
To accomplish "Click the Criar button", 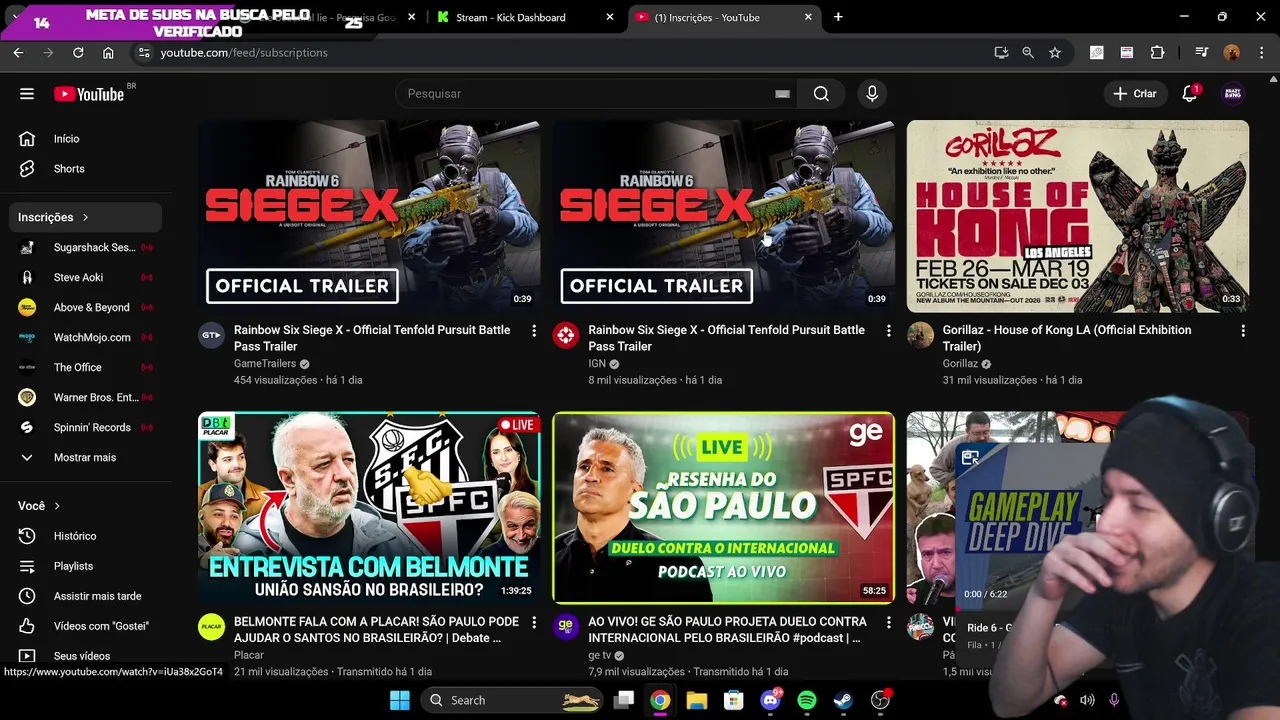I will point(1135,94).
